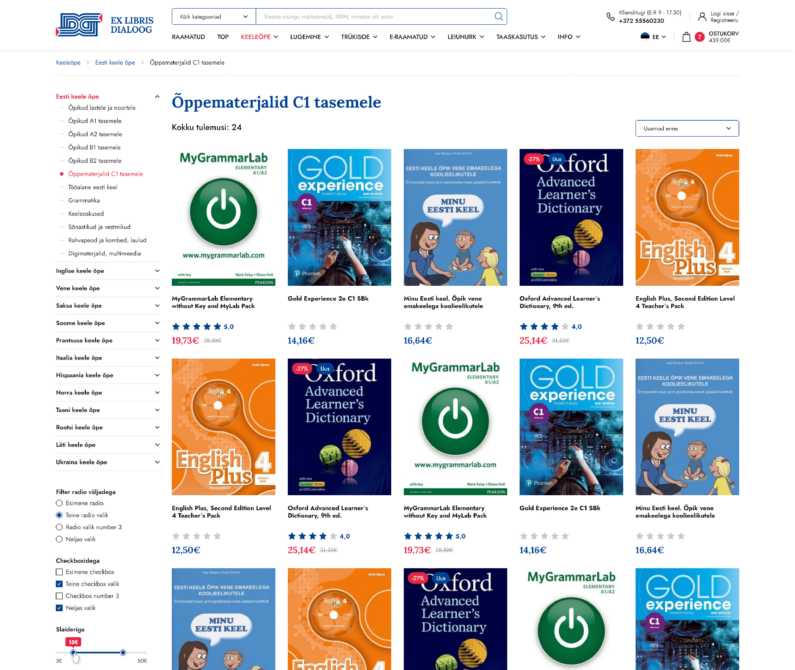Check the Esimene checkbox
This screenshot has width=795, height=670.
pyautogui.click(x=59, y=572)
